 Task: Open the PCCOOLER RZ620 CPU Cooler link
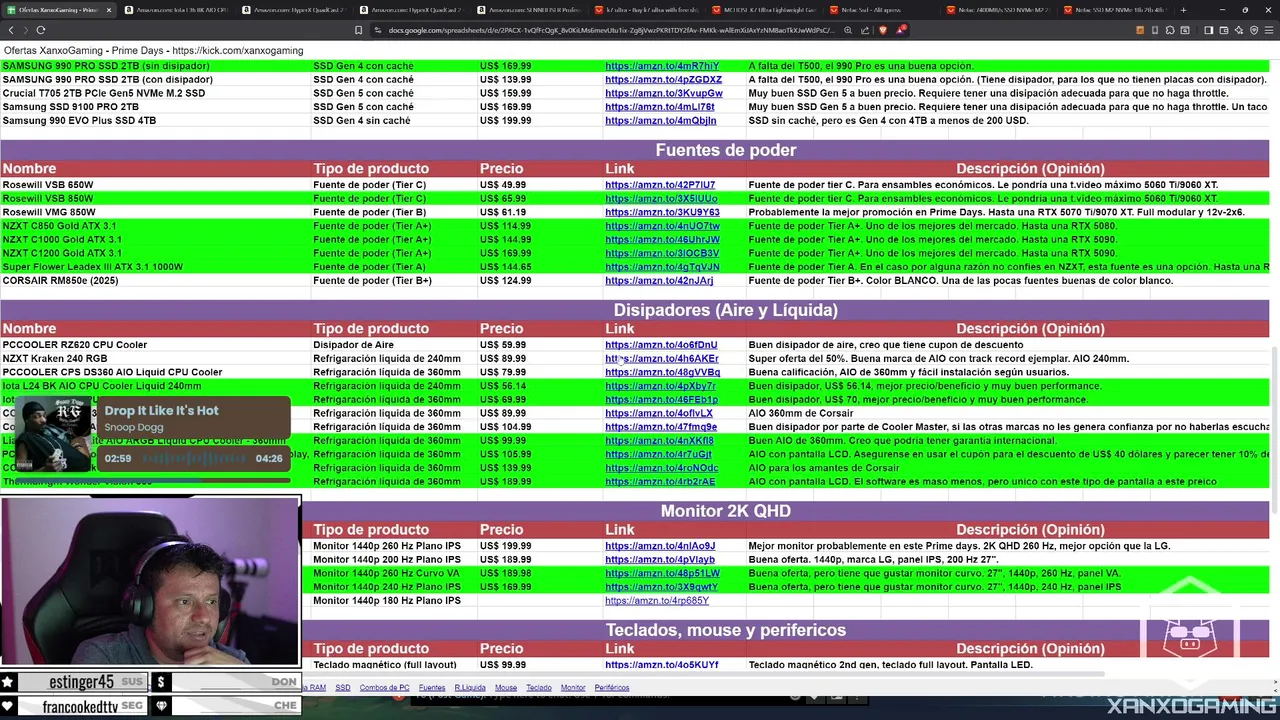click(x=661, y=345)
